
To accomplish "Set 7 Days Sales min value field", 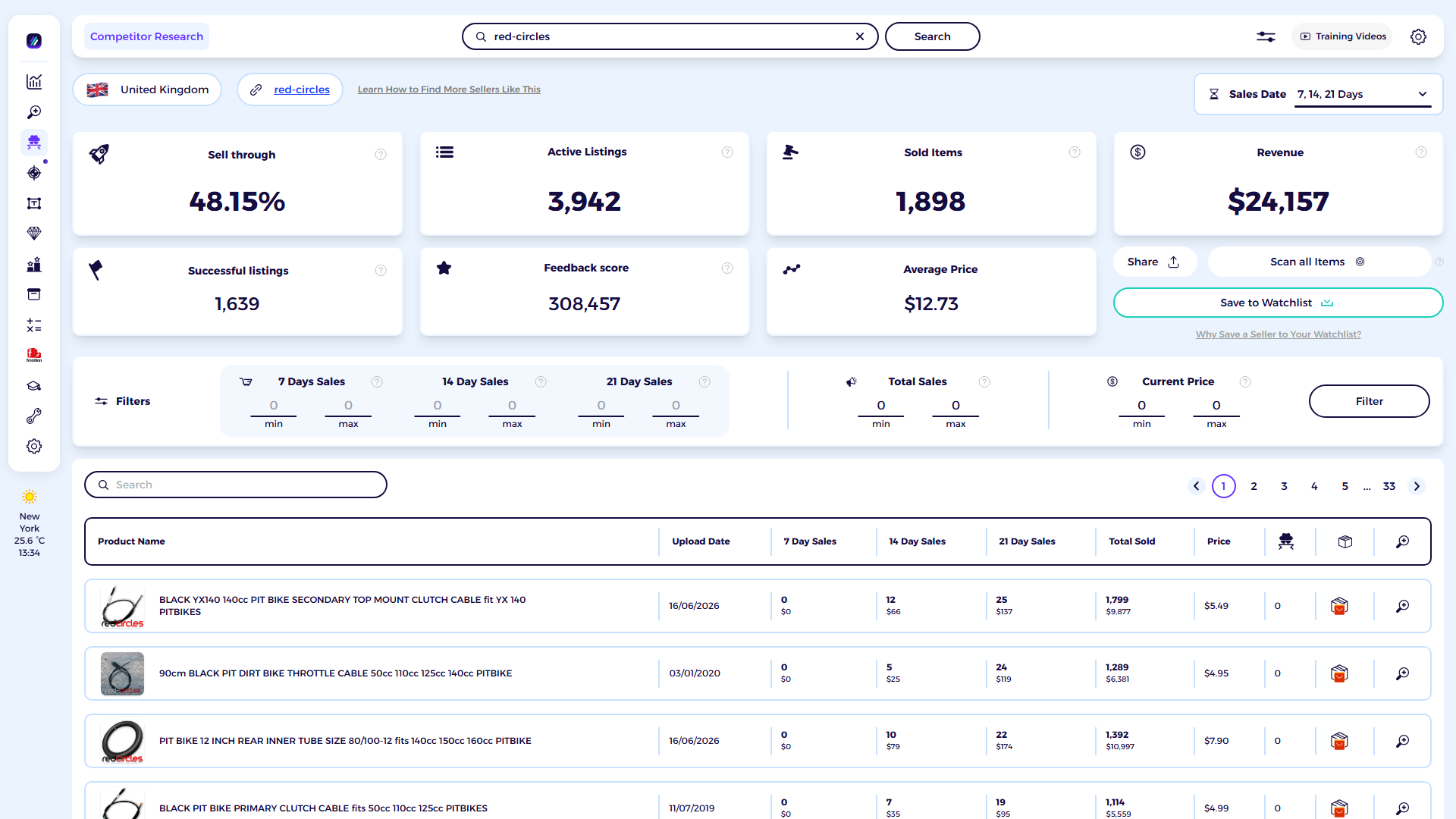I will tap(274, 406).
